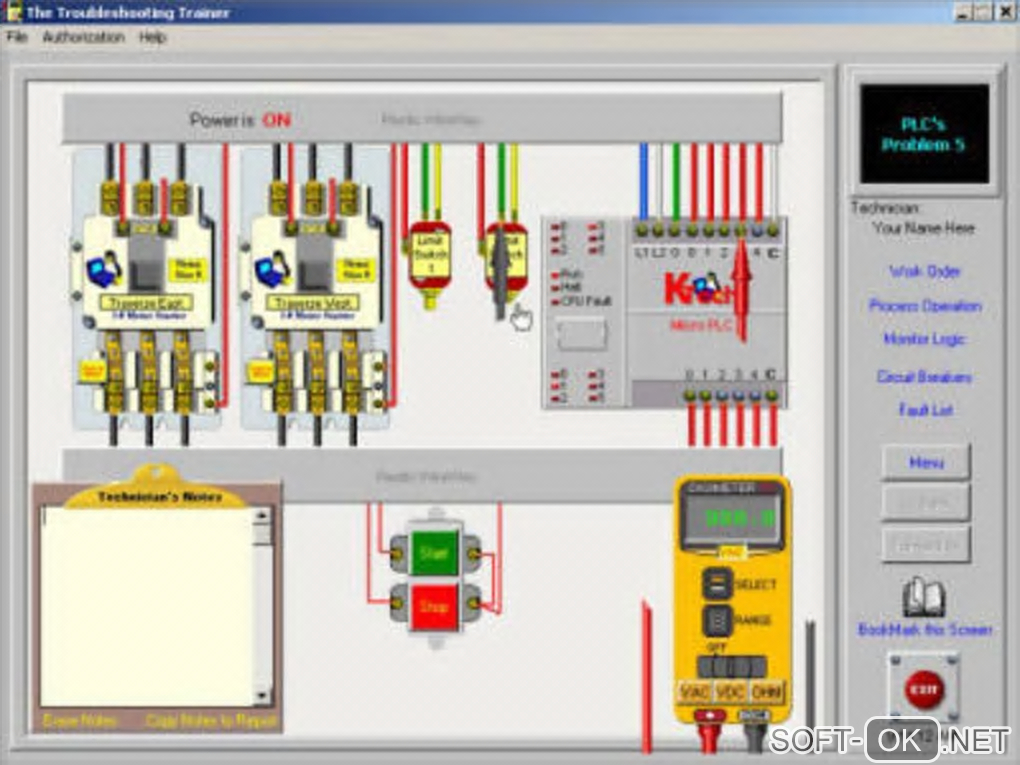Switch the meter to VAC mode
The width and height of the screenshot is (1020, 765).
(693, 692)
